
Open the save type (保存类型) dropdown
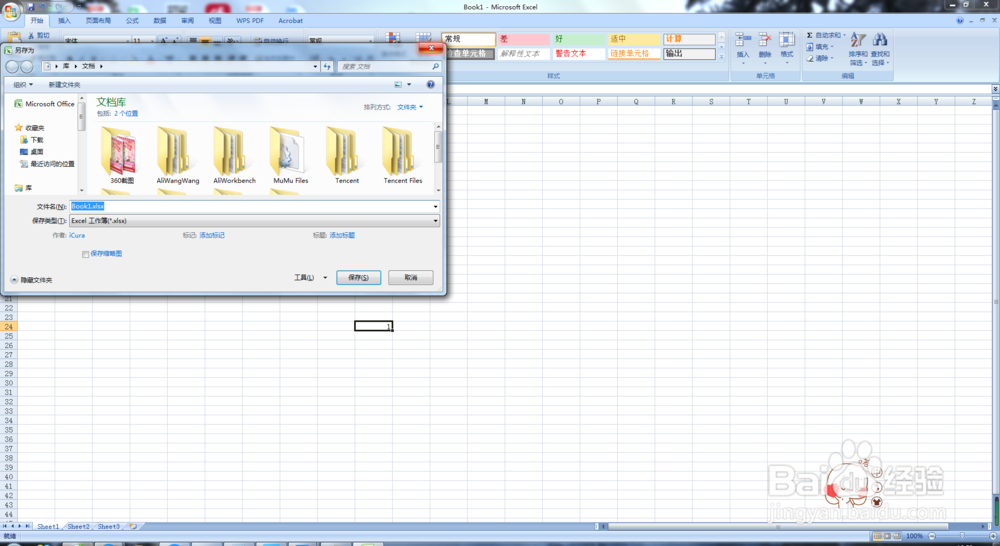tap(254, 221)
